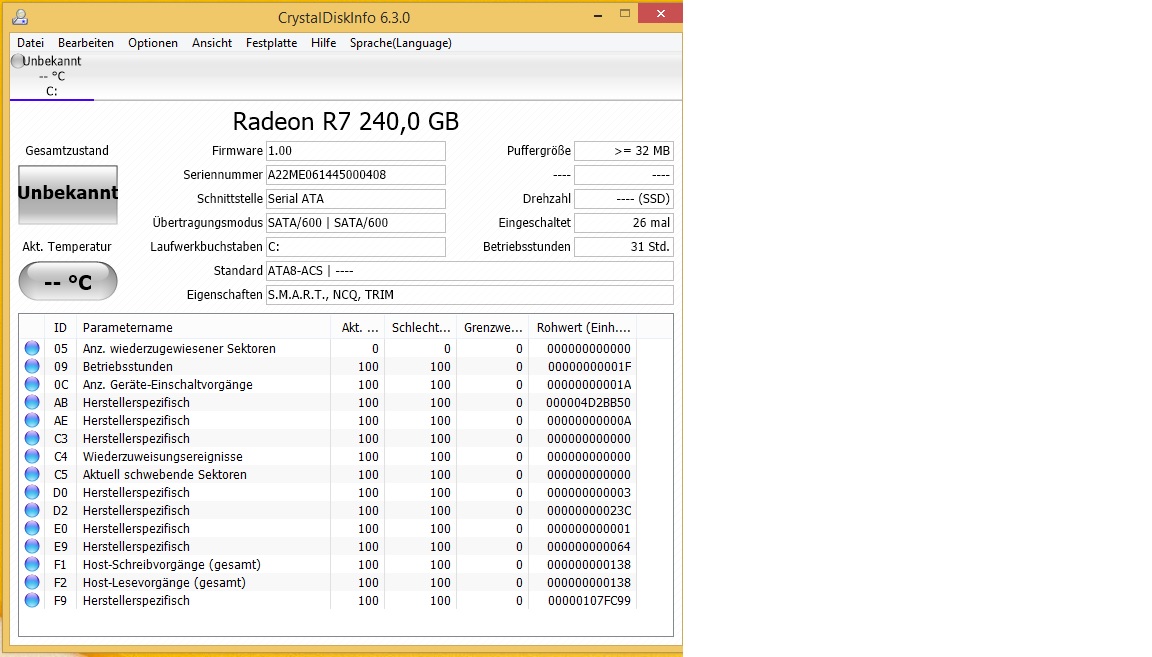Click the blue status icon for ID F2
Viewport: 1152px width, 657px height.
tap(32, 582)
